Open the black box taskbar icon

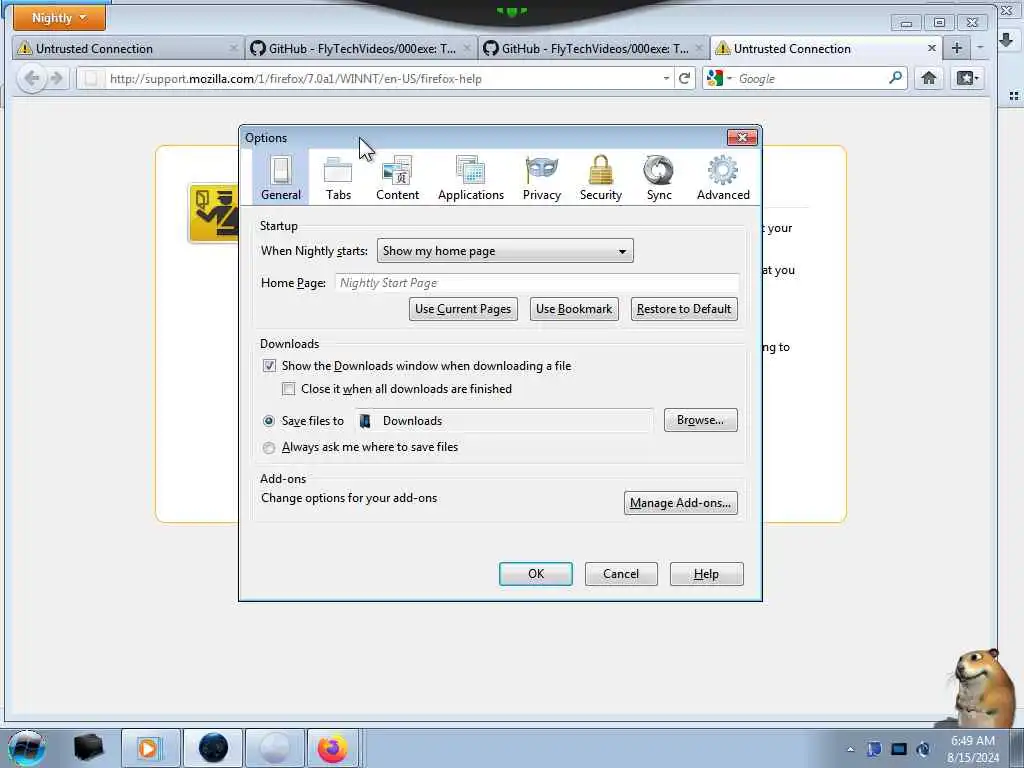pyautogui.click(x=88, y=748)
